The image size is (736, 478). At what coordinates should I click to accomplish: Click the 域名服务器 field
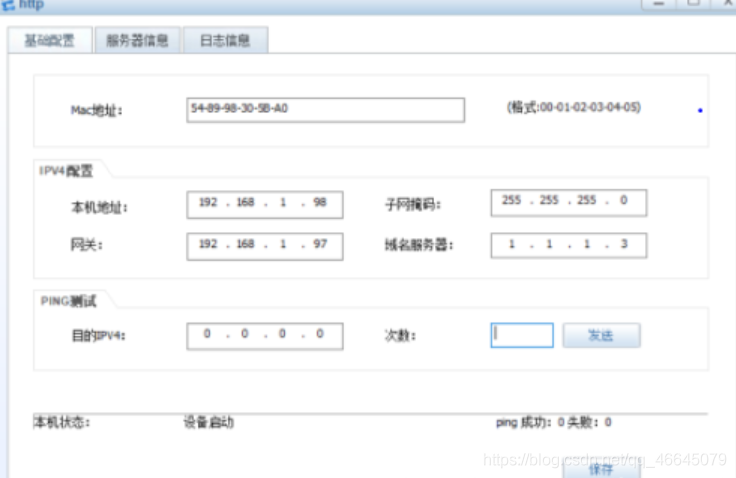click(x=568, y=245)
